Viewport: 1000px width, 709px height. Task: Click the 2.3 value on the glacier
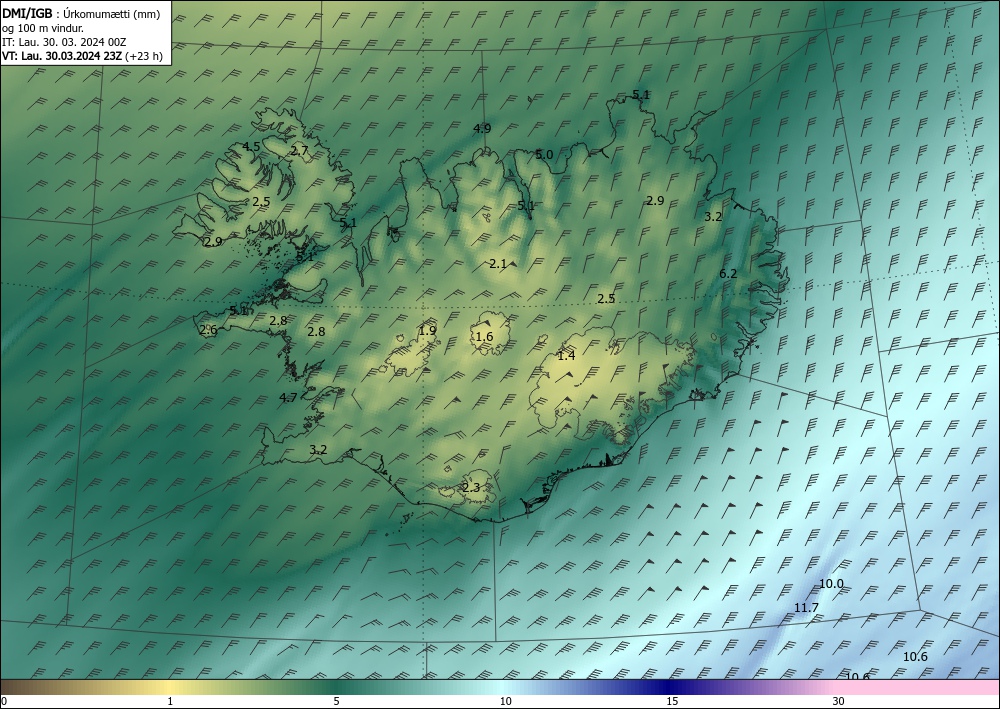click(x=471, y=488)
